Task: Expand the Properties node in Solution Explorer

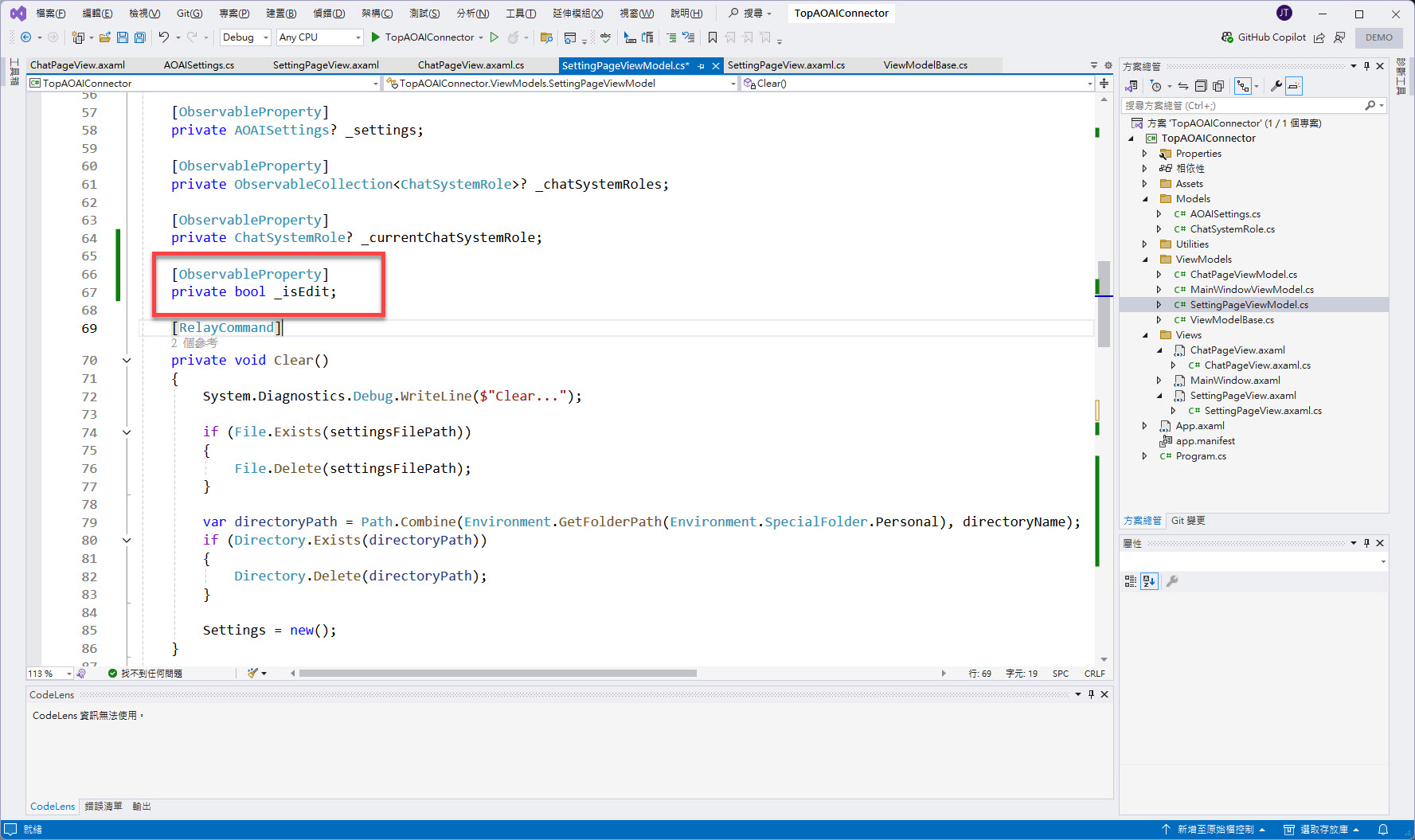Action: point(1145,154)
